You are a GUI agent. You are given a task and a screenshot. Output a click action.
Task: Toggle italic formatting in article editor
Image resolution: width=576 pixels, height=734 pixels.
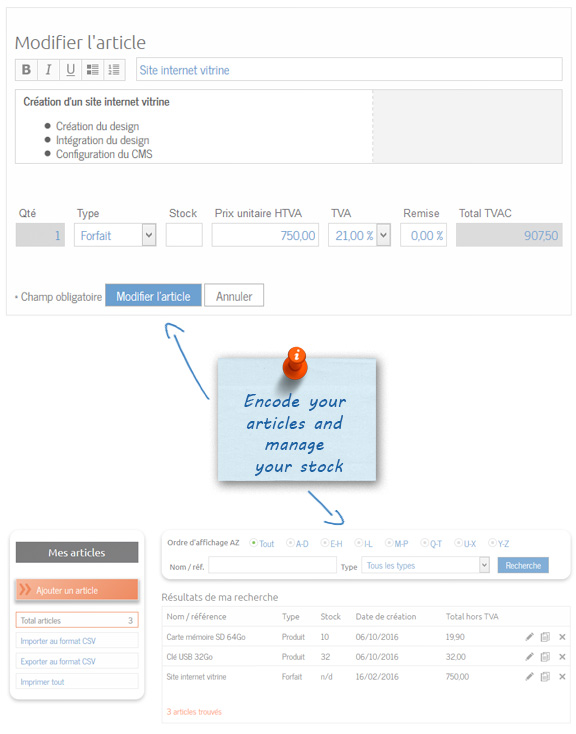click(48, 70)
